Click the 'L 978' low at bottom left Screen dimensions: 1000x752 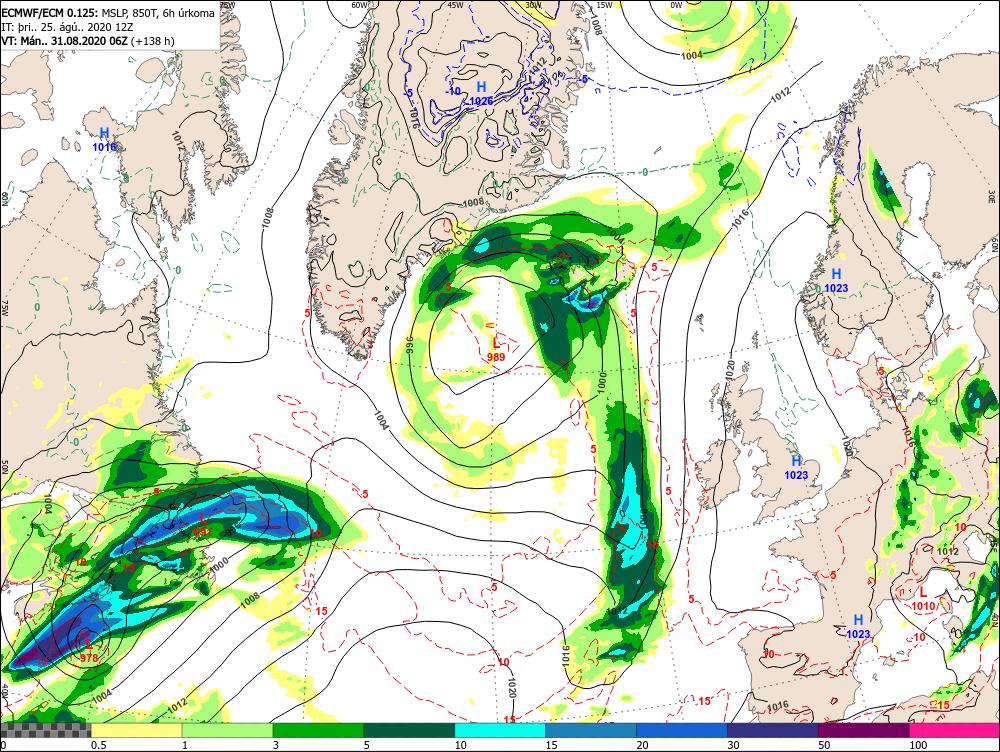tap(89, 651)
